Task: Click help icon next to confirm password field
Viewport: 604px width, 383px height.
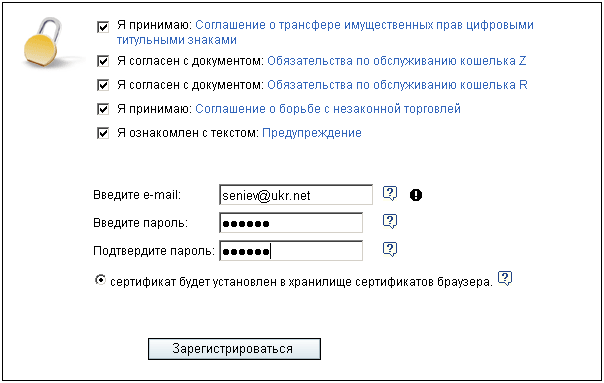Action: (390, 250)
